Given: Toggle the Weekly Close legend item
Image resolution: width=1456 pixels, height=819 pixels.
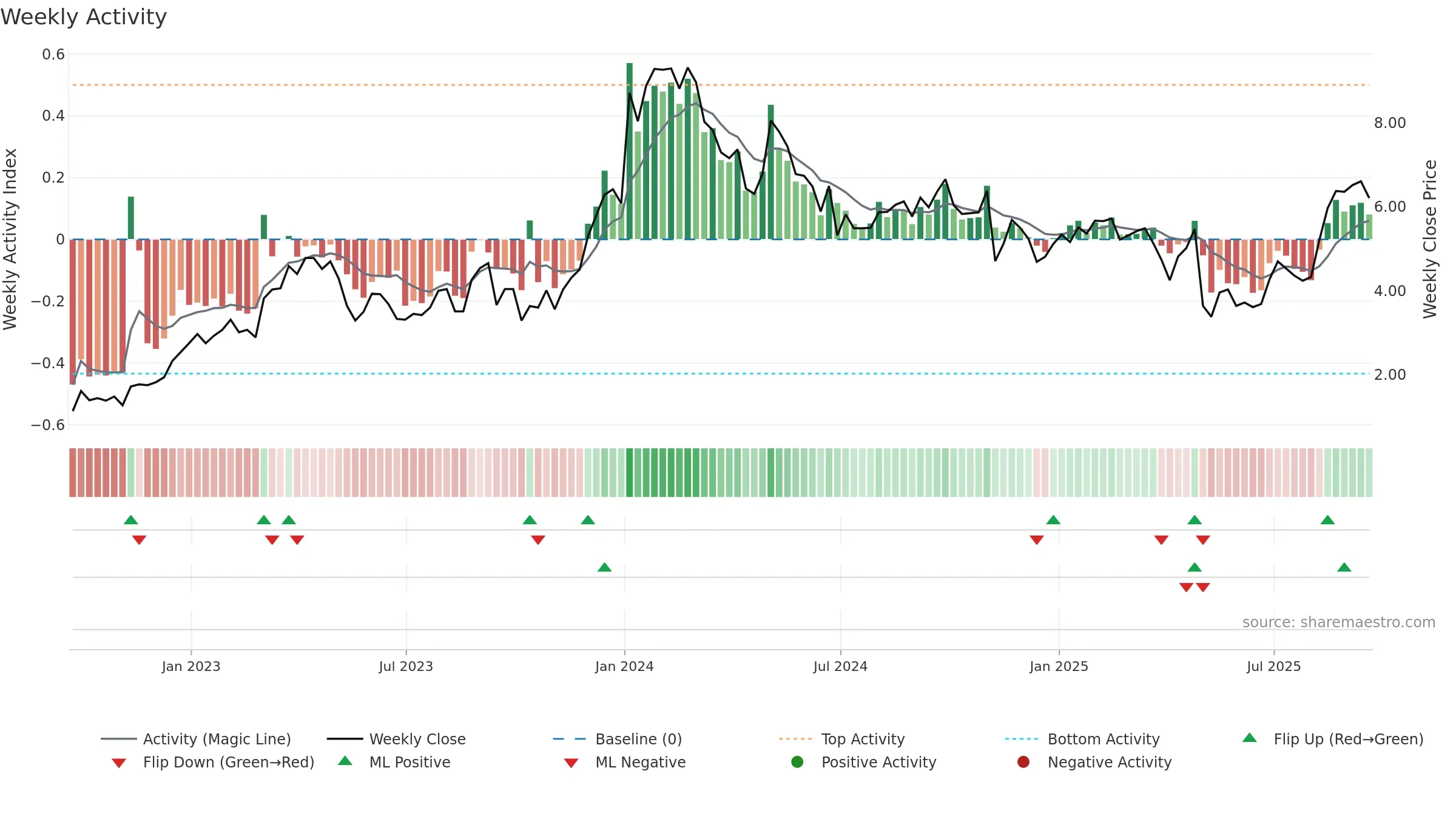Looking at the screenshot, I should (396, 739).
